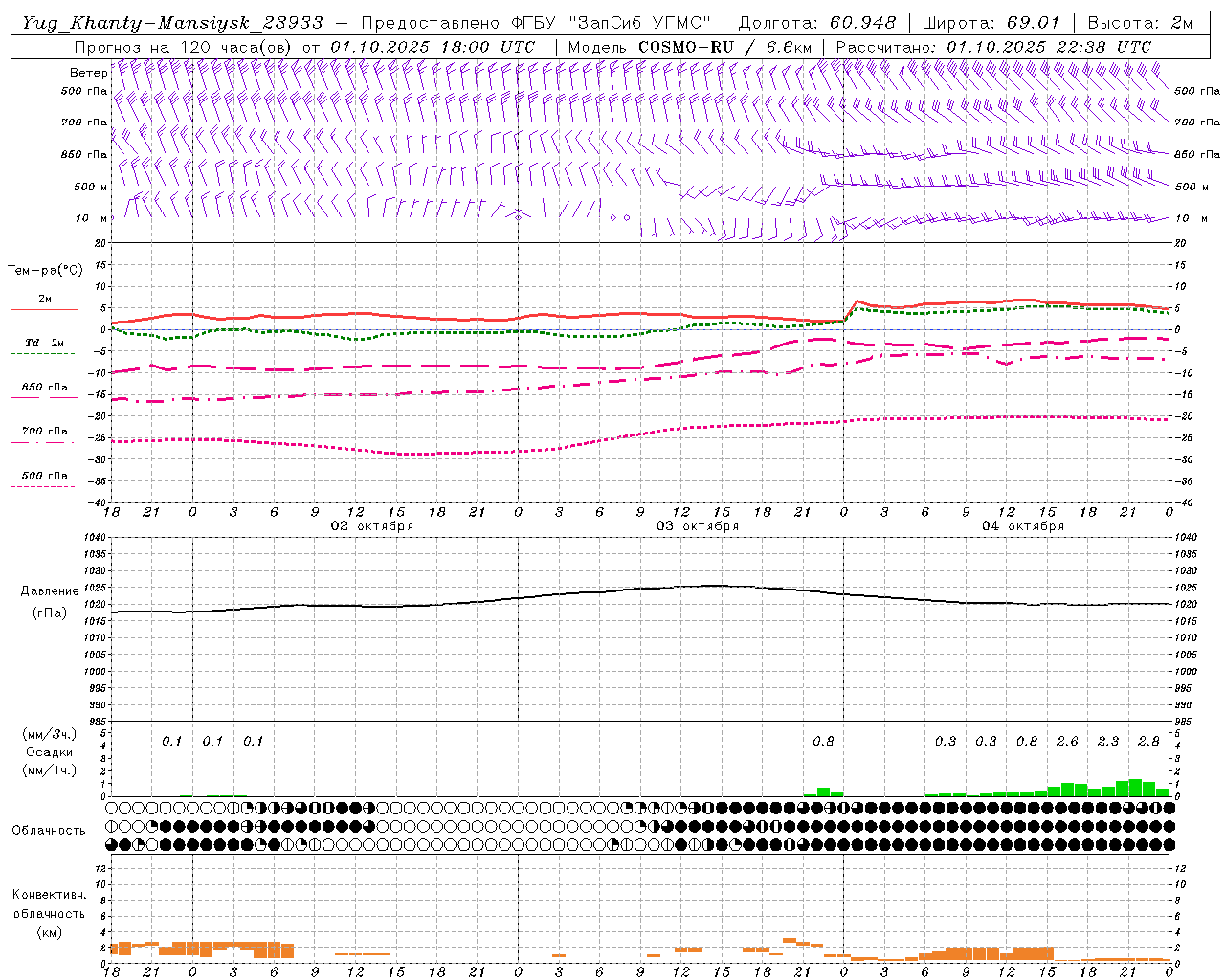Click the '(гПа)' unit under Давление
The width and height of the screenshot is (1225, 980).
tap(50, 613)
